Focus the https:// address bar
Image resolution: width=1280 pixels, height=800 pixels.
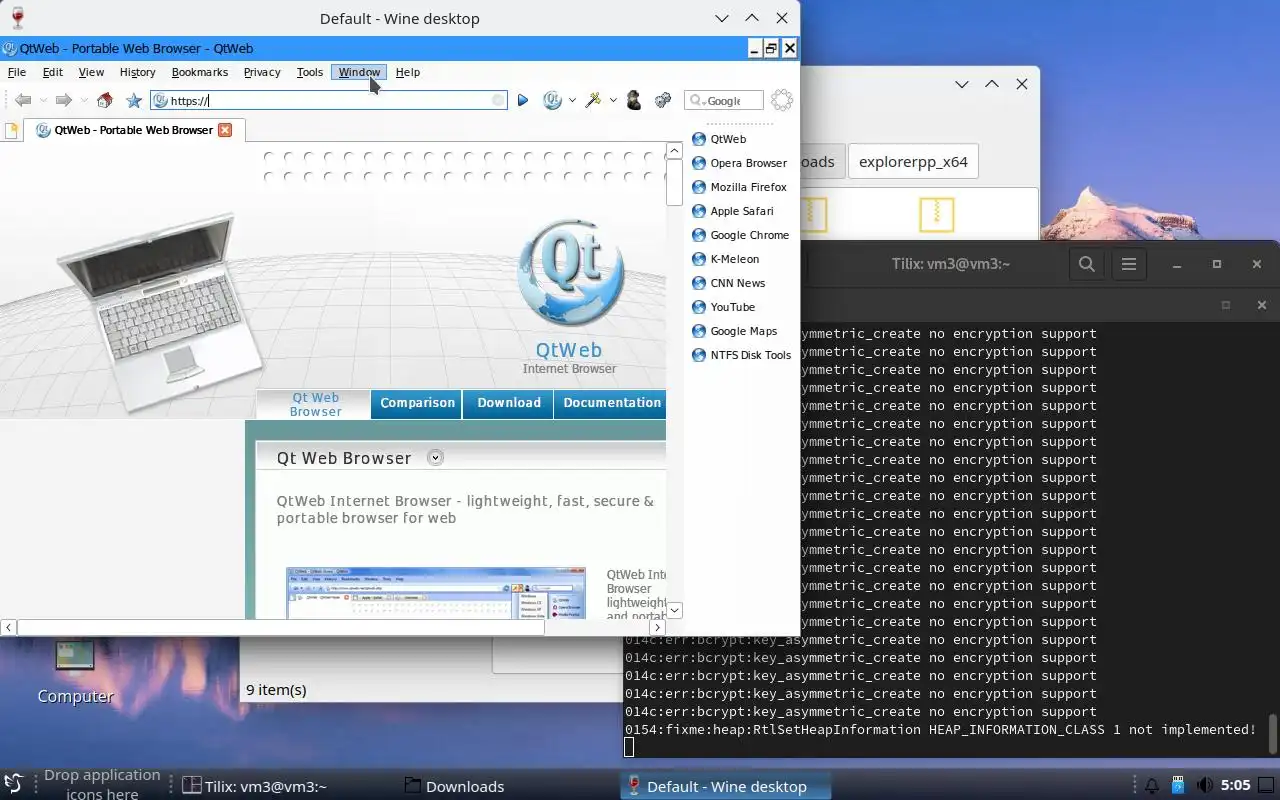pos(330,100)
